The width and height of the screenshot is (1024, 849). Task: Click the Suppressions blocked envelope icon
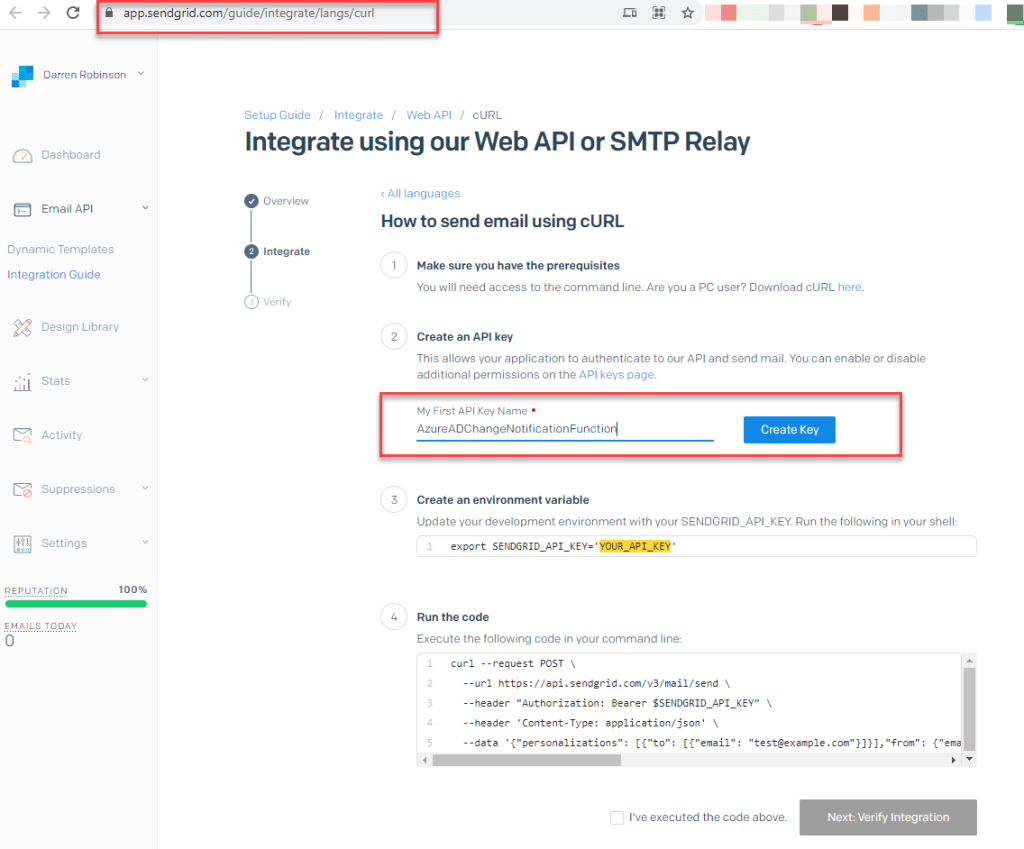[22, 490]
